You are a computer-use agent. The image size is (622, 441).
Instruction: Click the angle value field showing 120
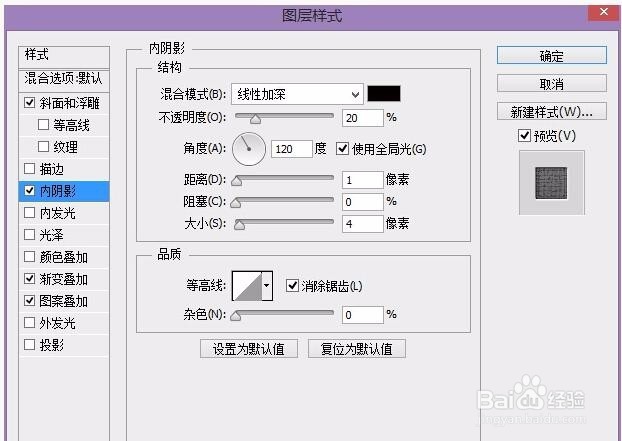[292, 149]
